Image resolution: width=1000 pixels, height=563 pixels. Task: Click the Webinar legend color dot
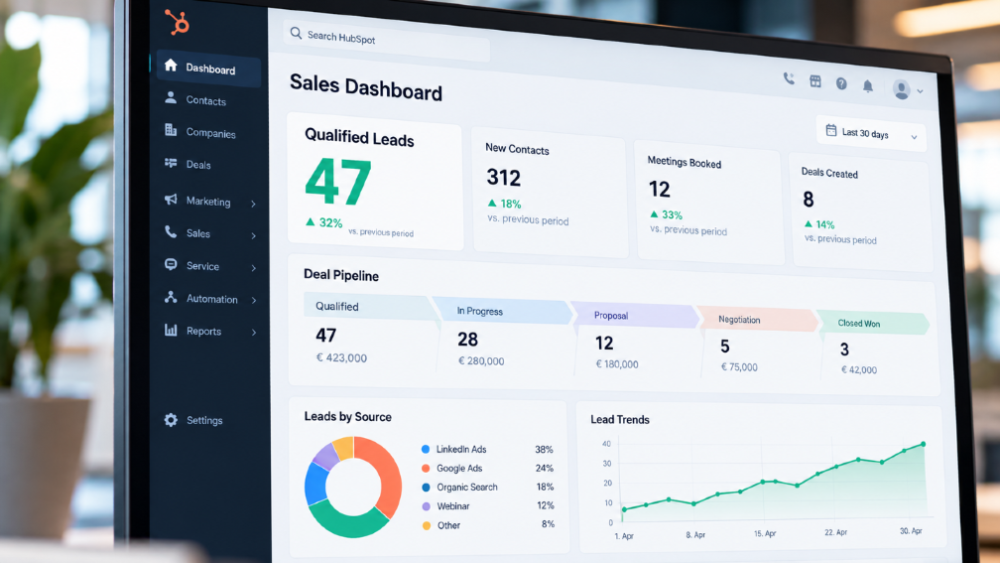(x=426, y=506)
